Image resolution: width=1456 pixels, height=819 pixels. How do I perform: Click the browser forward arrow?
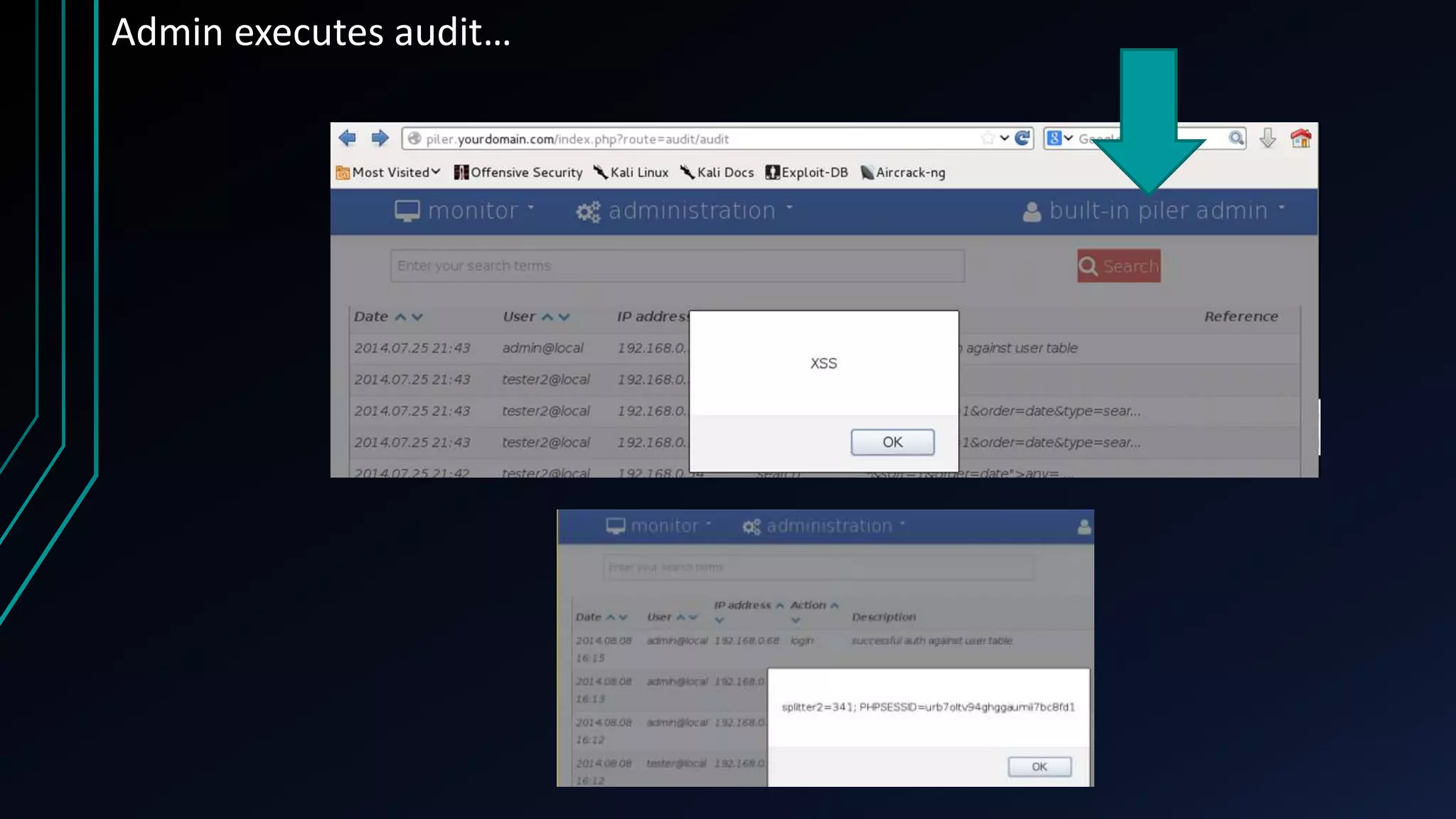380,138
